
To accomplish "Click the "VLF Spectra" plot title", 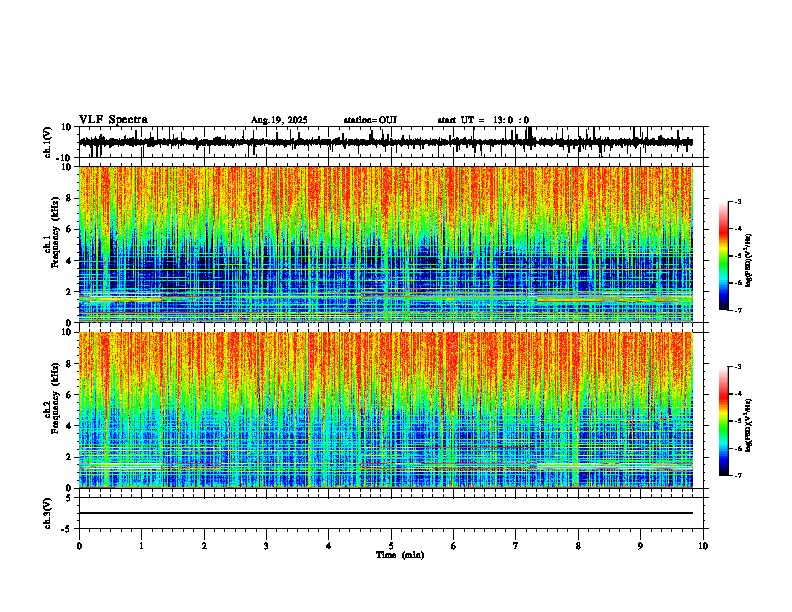I will point(113,120).
